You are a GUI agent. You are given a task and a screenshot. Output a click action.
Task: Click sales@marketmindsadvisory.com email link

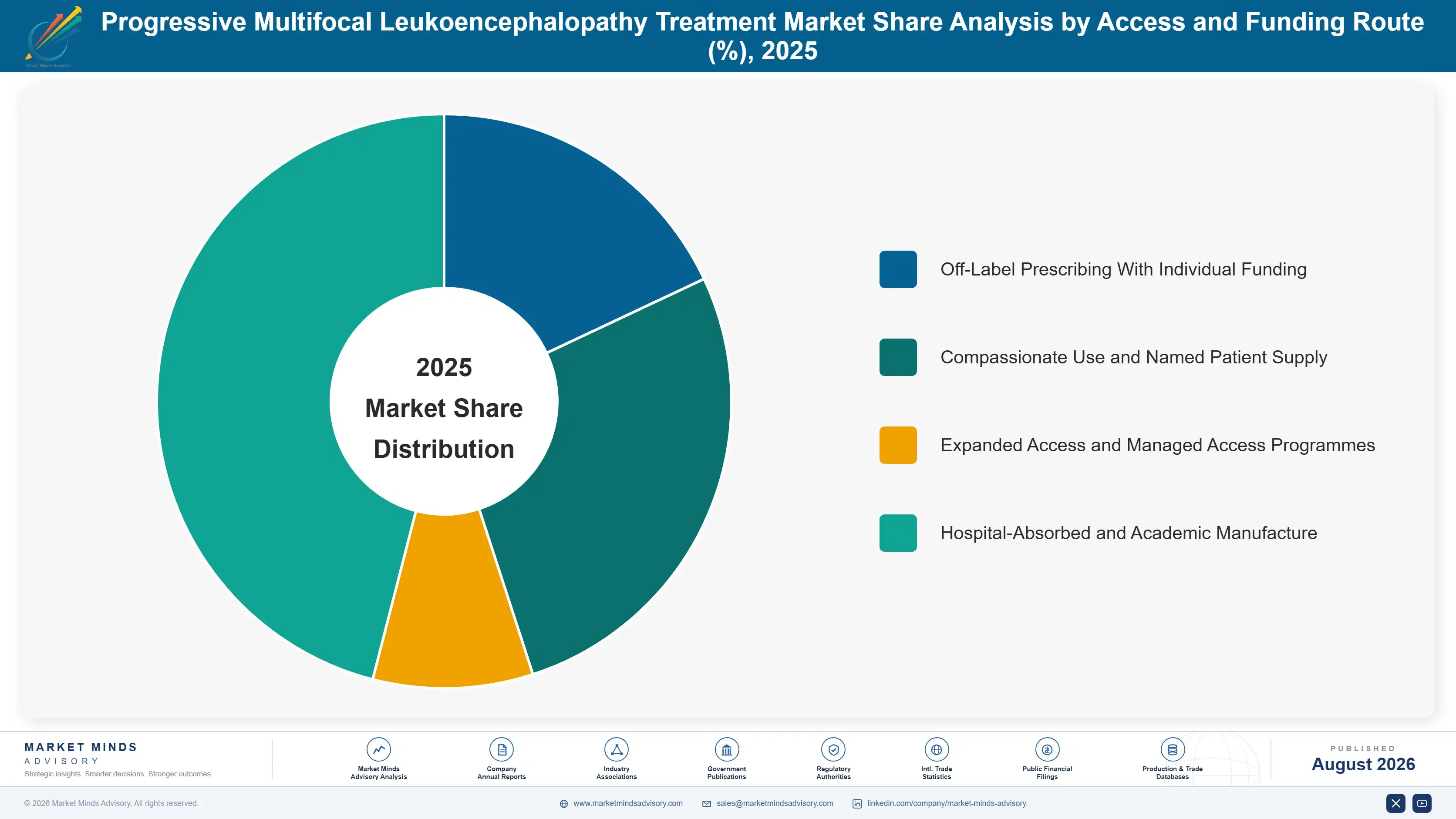775,803
